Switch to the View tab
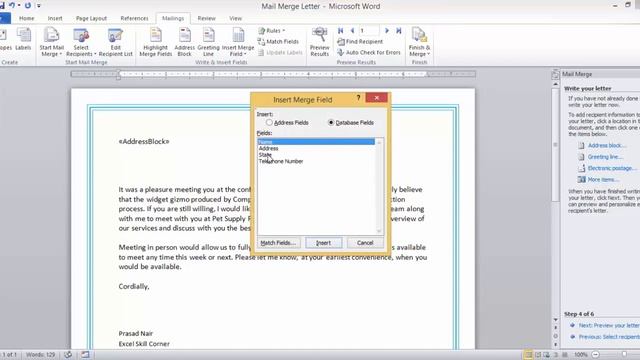Image resolution: width=640 pixels, height=360 pixels. [236, 18]
